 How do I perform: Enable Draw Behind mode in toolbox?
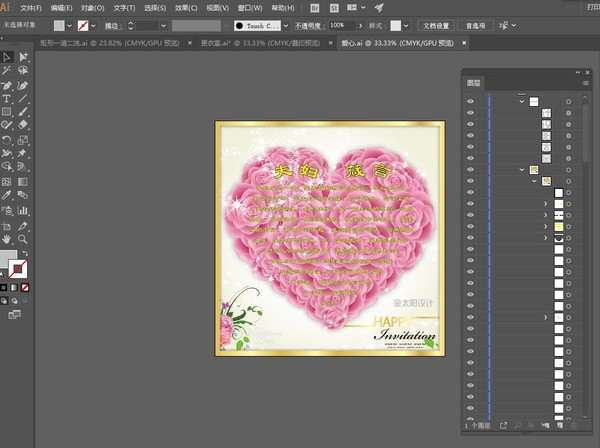pyautogui.click(x=15, y=301)
